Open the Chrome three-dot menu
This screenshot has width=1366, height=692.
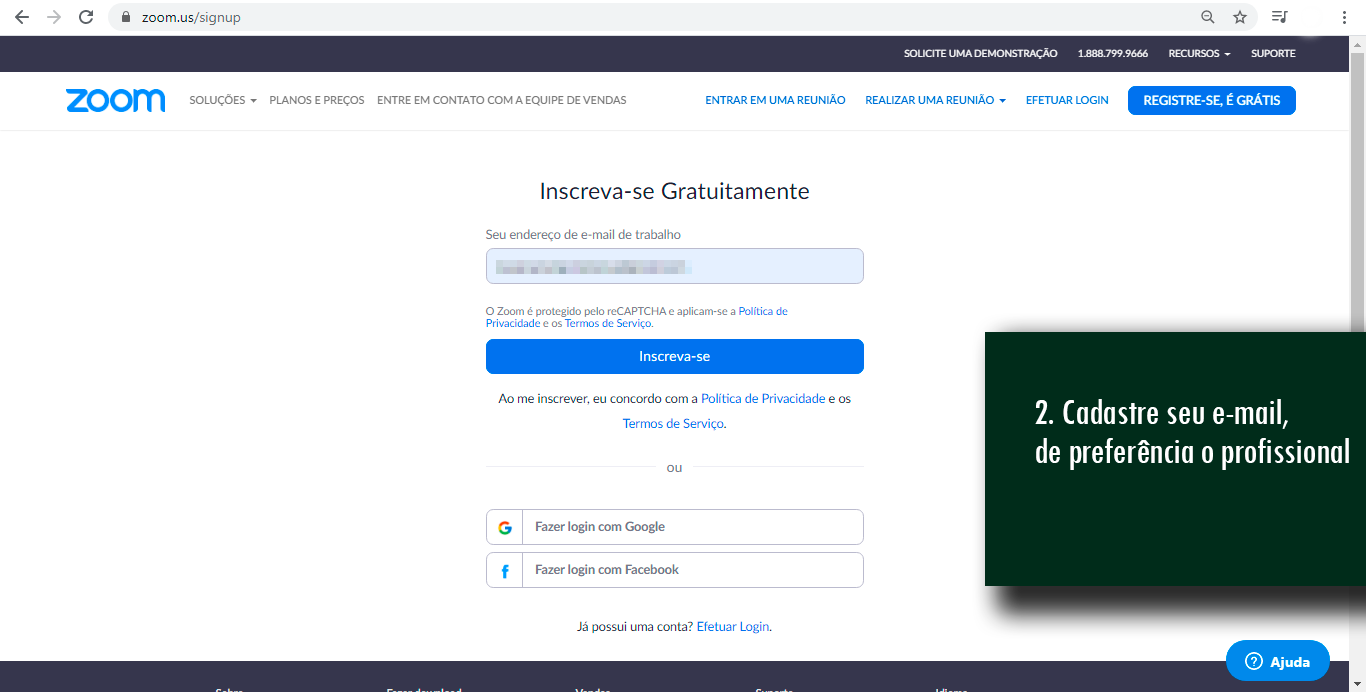pos(1343,17)
